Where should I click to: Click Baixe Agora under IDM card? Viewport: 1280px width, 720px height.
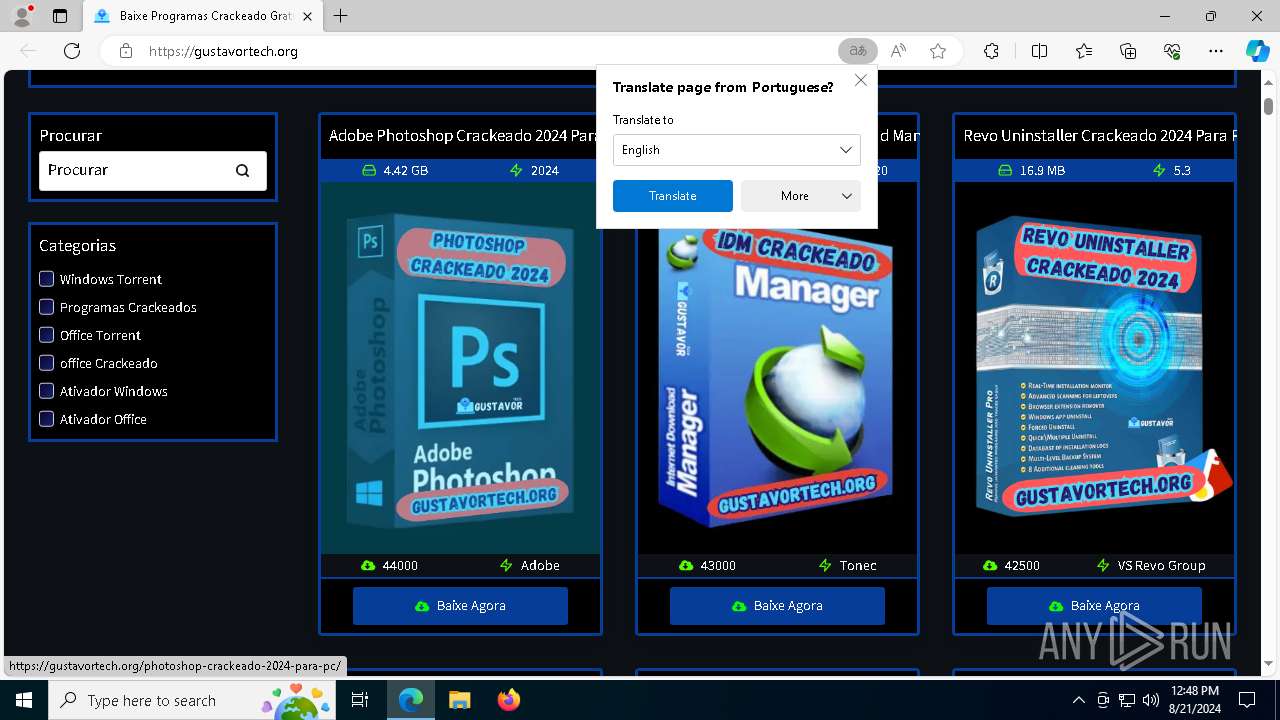[x=777, y=606]
